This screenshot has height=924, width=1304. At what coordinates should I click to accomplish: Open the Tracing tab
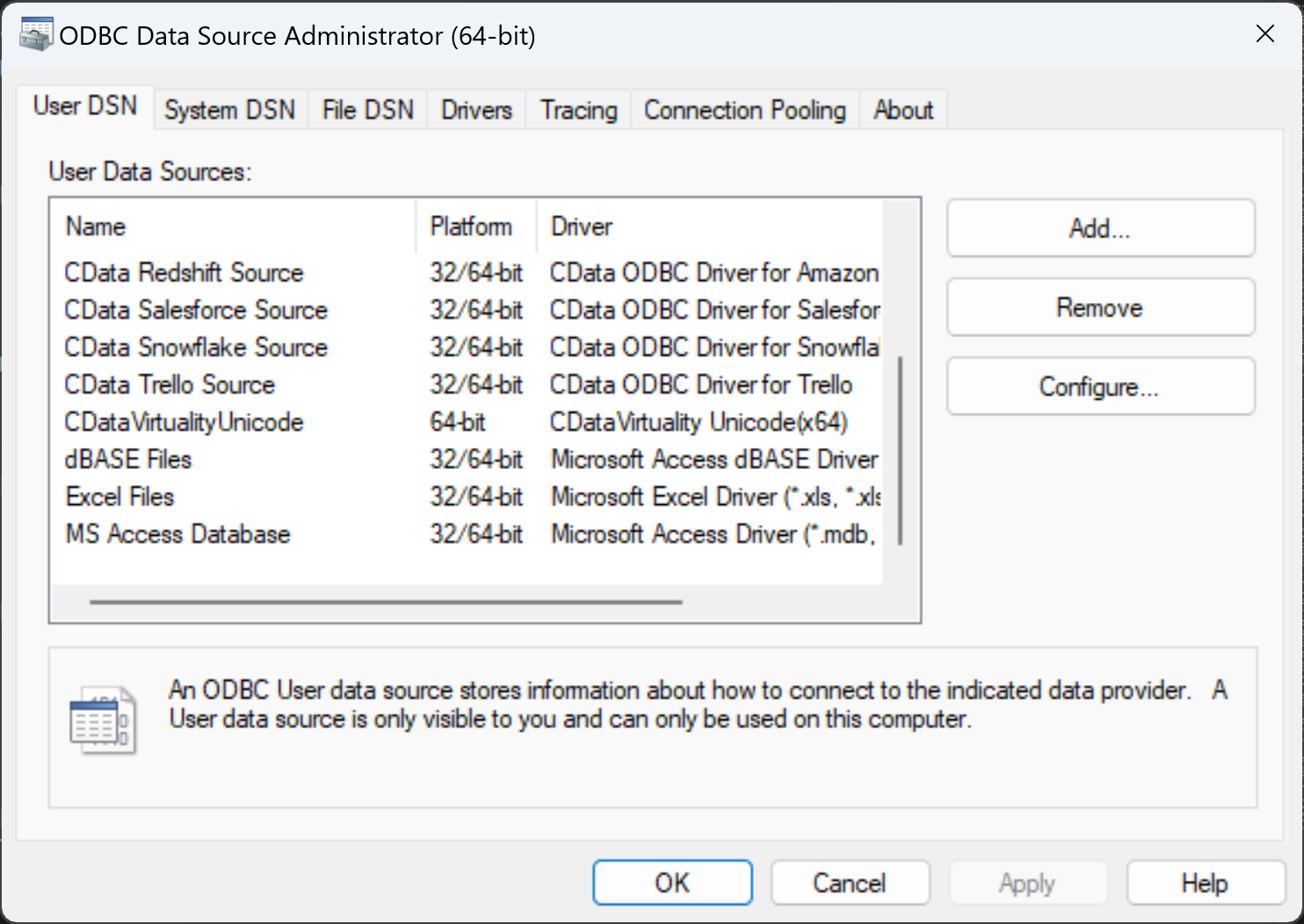click(577, 110)
